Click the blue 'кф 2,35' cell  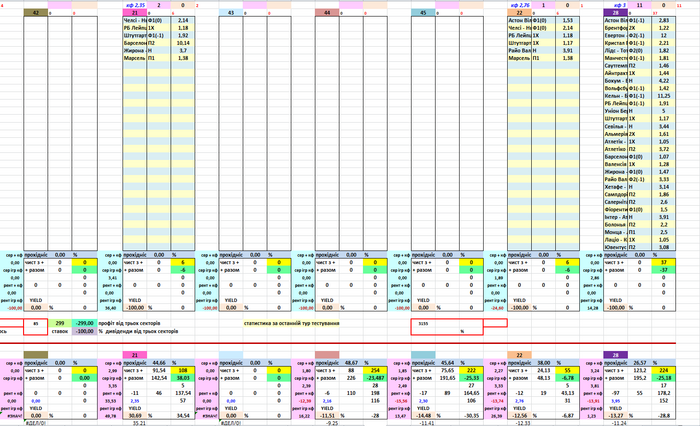(x=135, y=5)
